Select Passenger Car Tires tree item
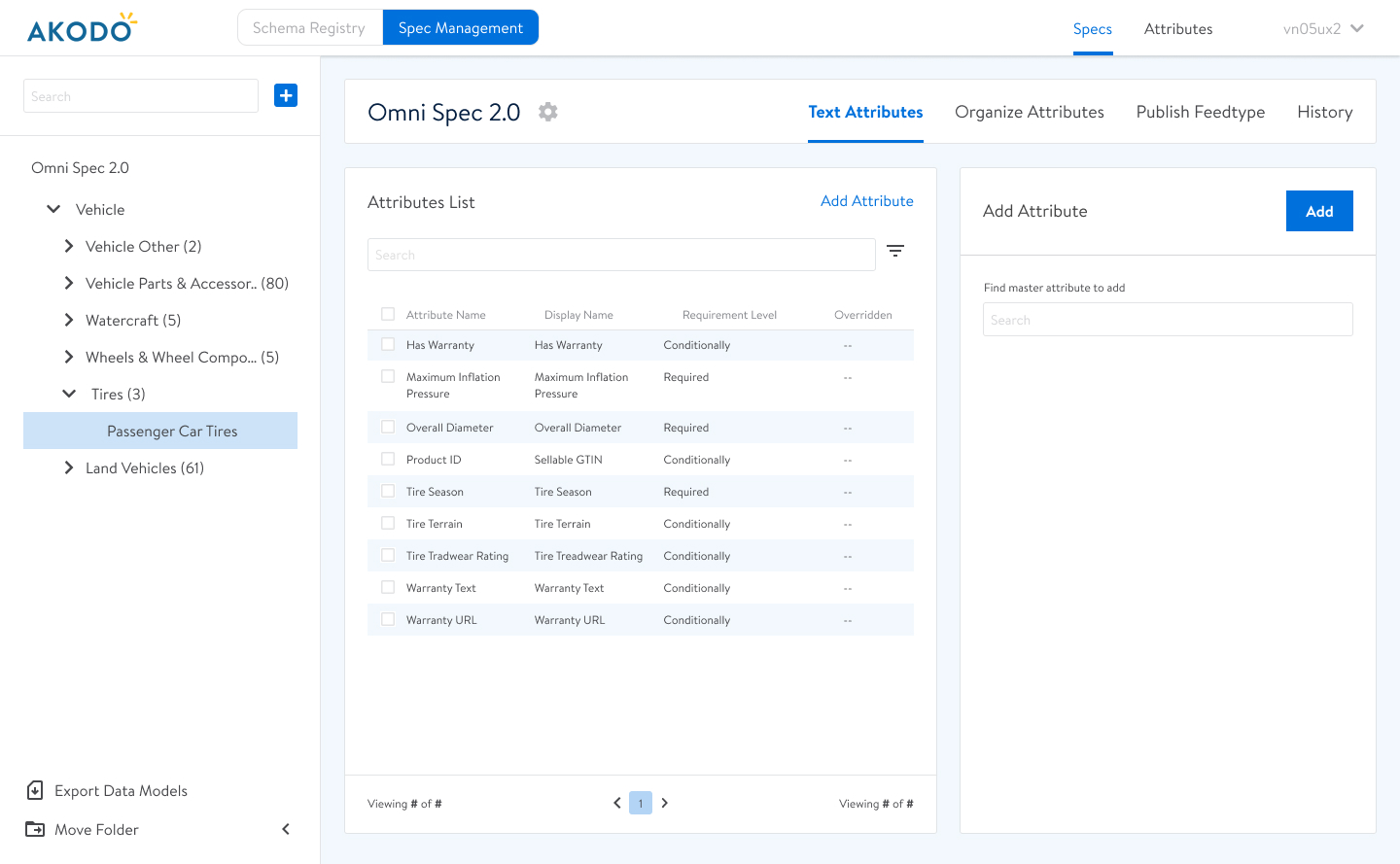 [160, 431]
